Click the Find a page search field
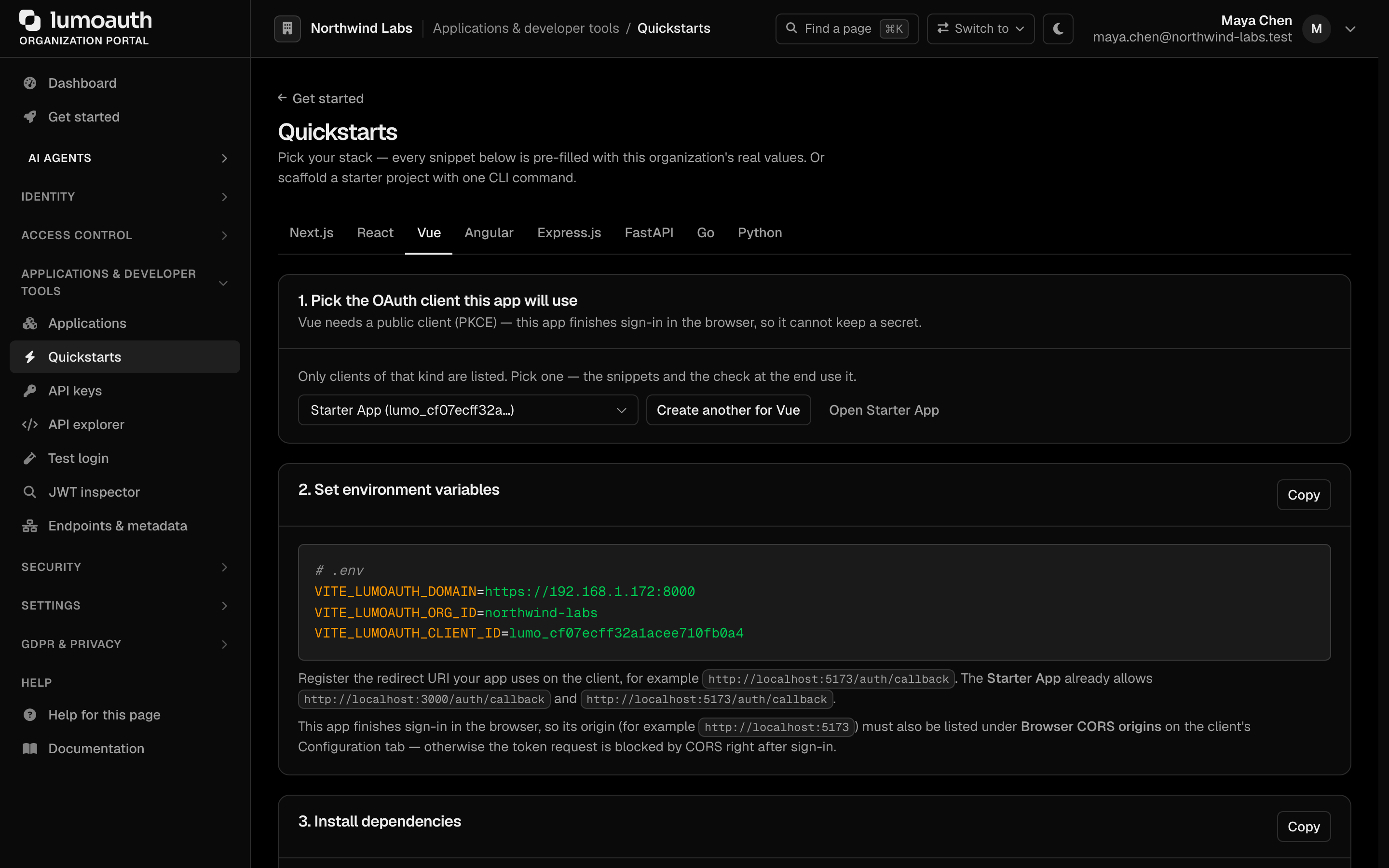 (x=846, y=29)
